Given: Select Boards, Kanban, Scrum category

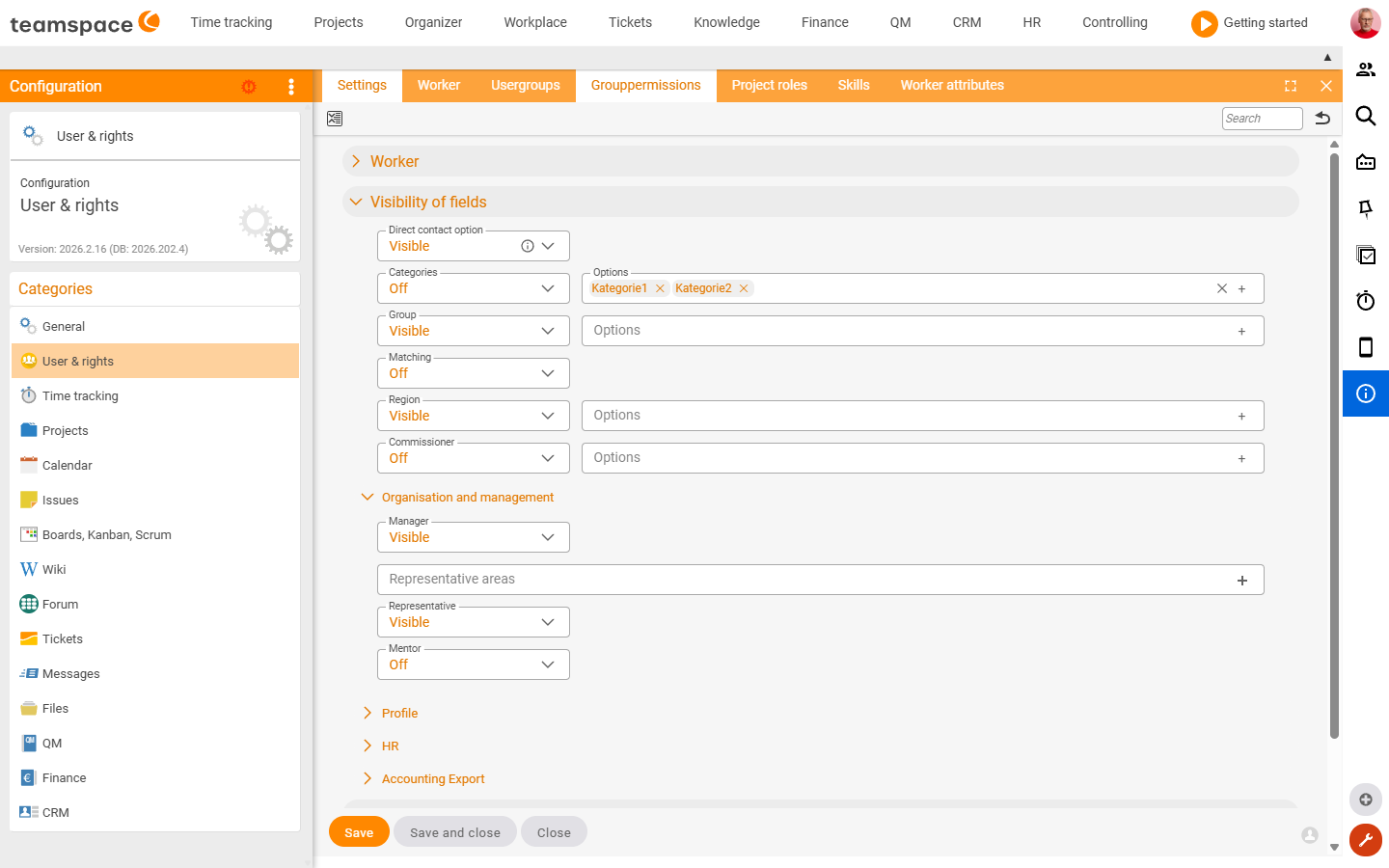Looking at the screenshot, I should tap(155, 535).
